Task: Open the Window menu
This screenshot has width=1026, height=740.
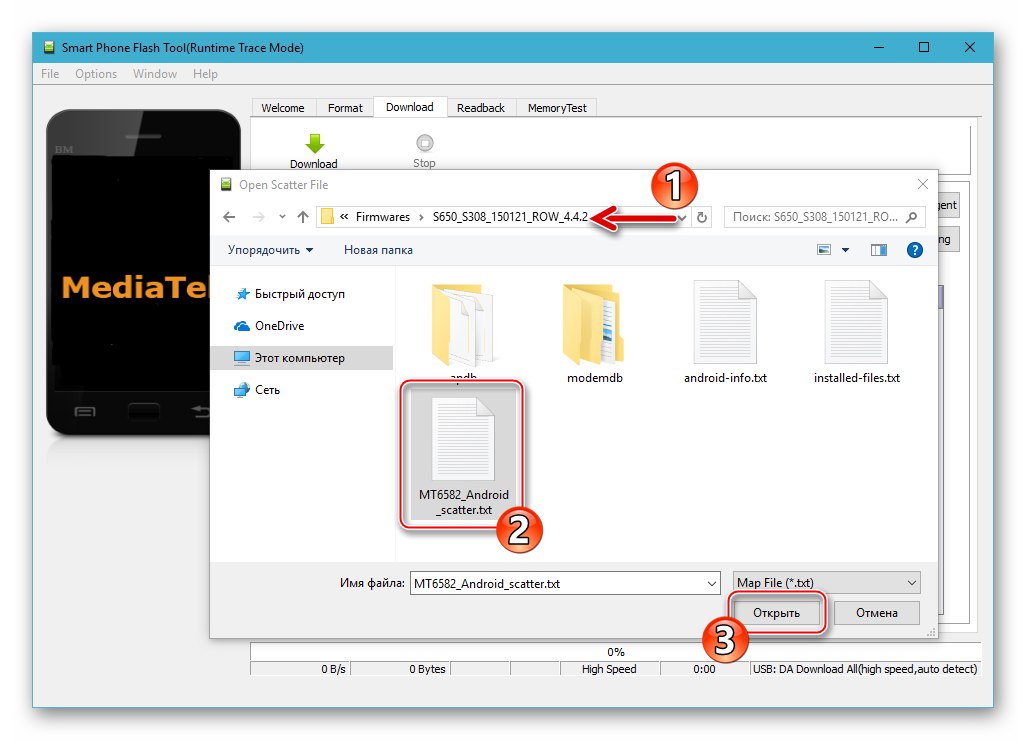Action: point(155,74)
